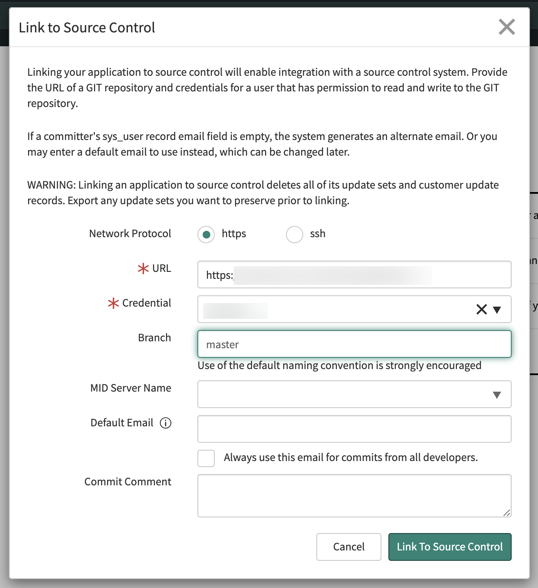Click Link To Source Control button
Viewport: 538px width, 588px height.
[450, 547]
